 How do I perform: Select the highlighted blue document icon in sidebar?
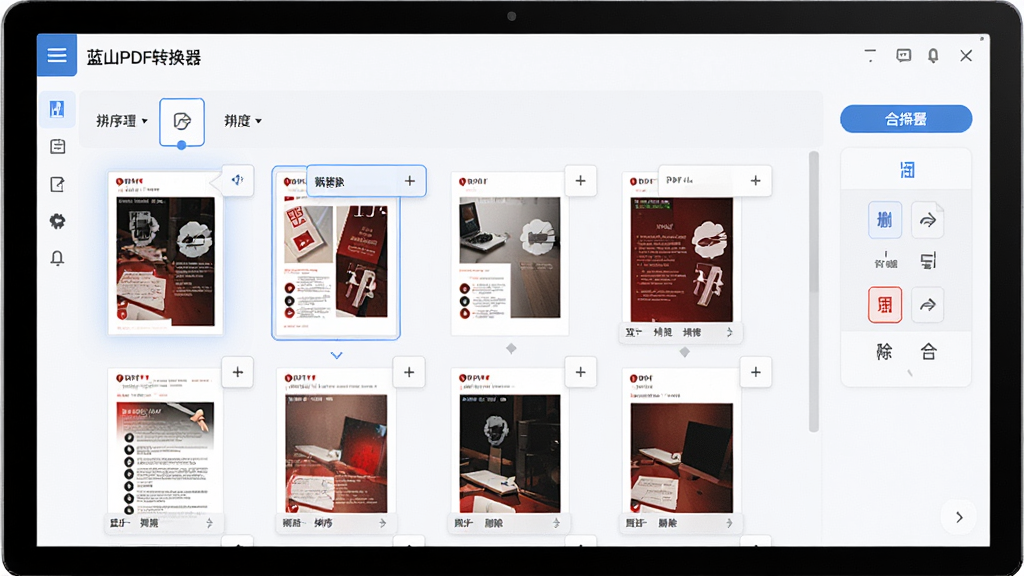point(57,109)
